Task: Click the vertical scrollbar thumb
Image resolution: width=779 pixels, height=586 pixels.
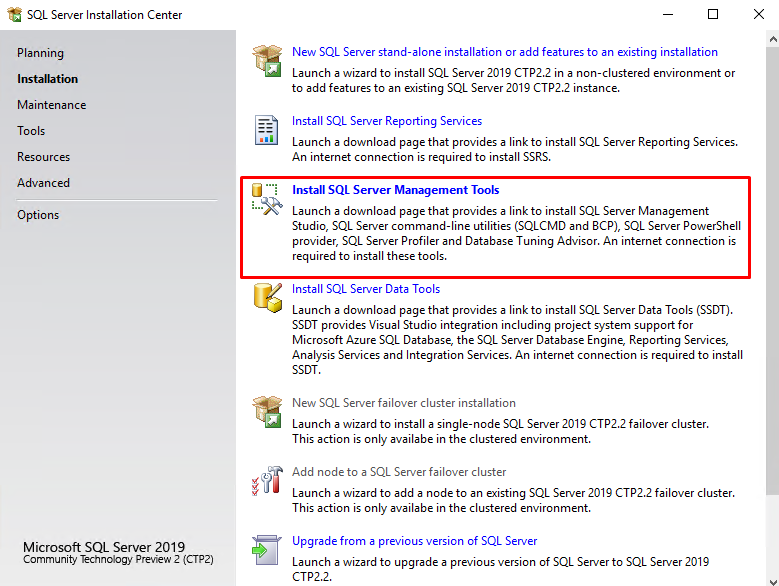Action: [773, 271]
